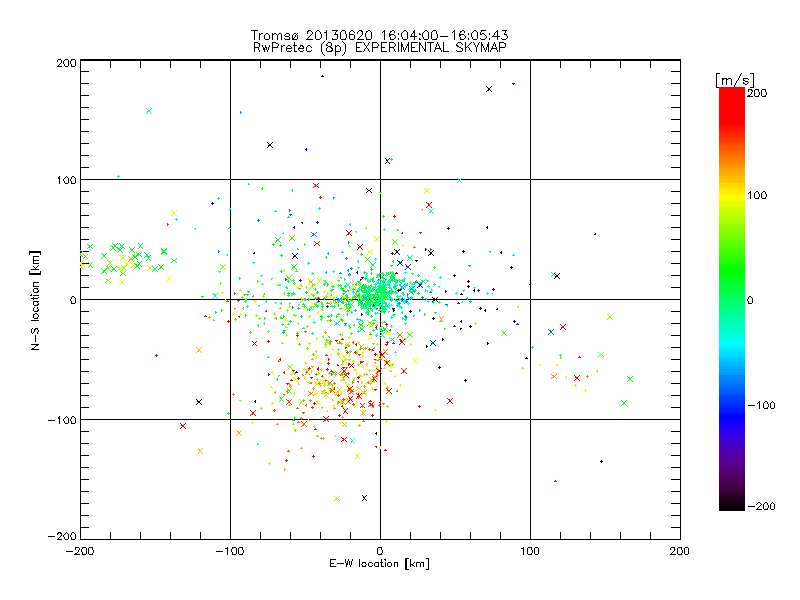Click the x-axis tick label '-200'

point(80,551)
